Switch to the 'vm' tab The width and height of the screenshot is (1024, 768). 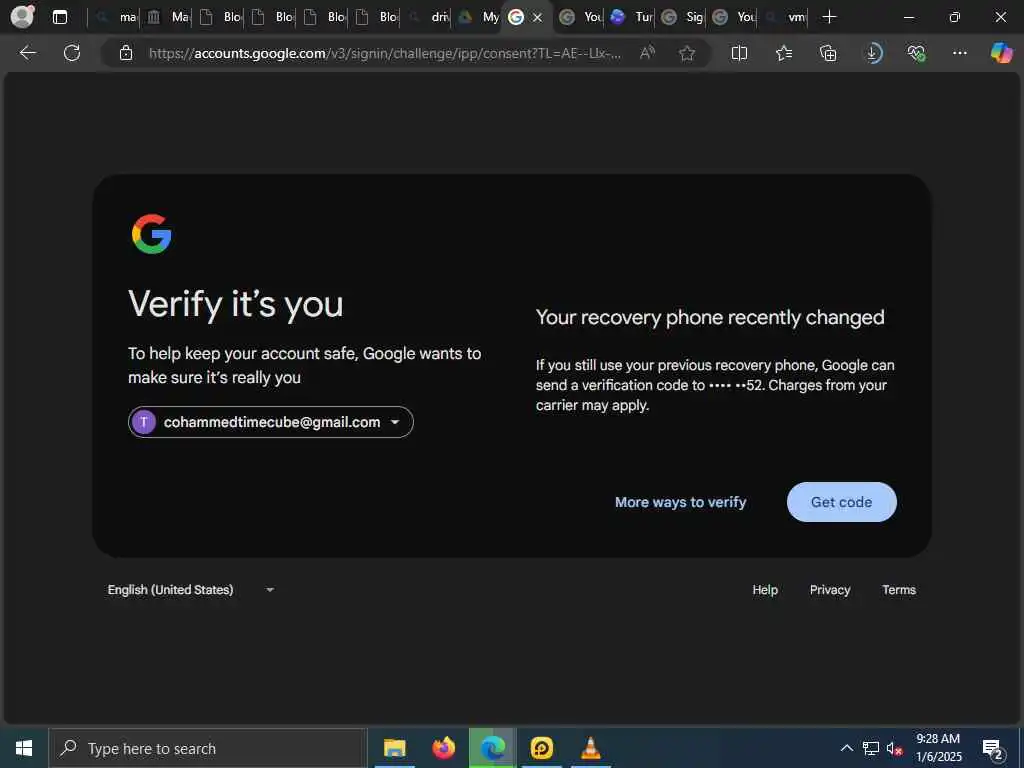(785, 17)
